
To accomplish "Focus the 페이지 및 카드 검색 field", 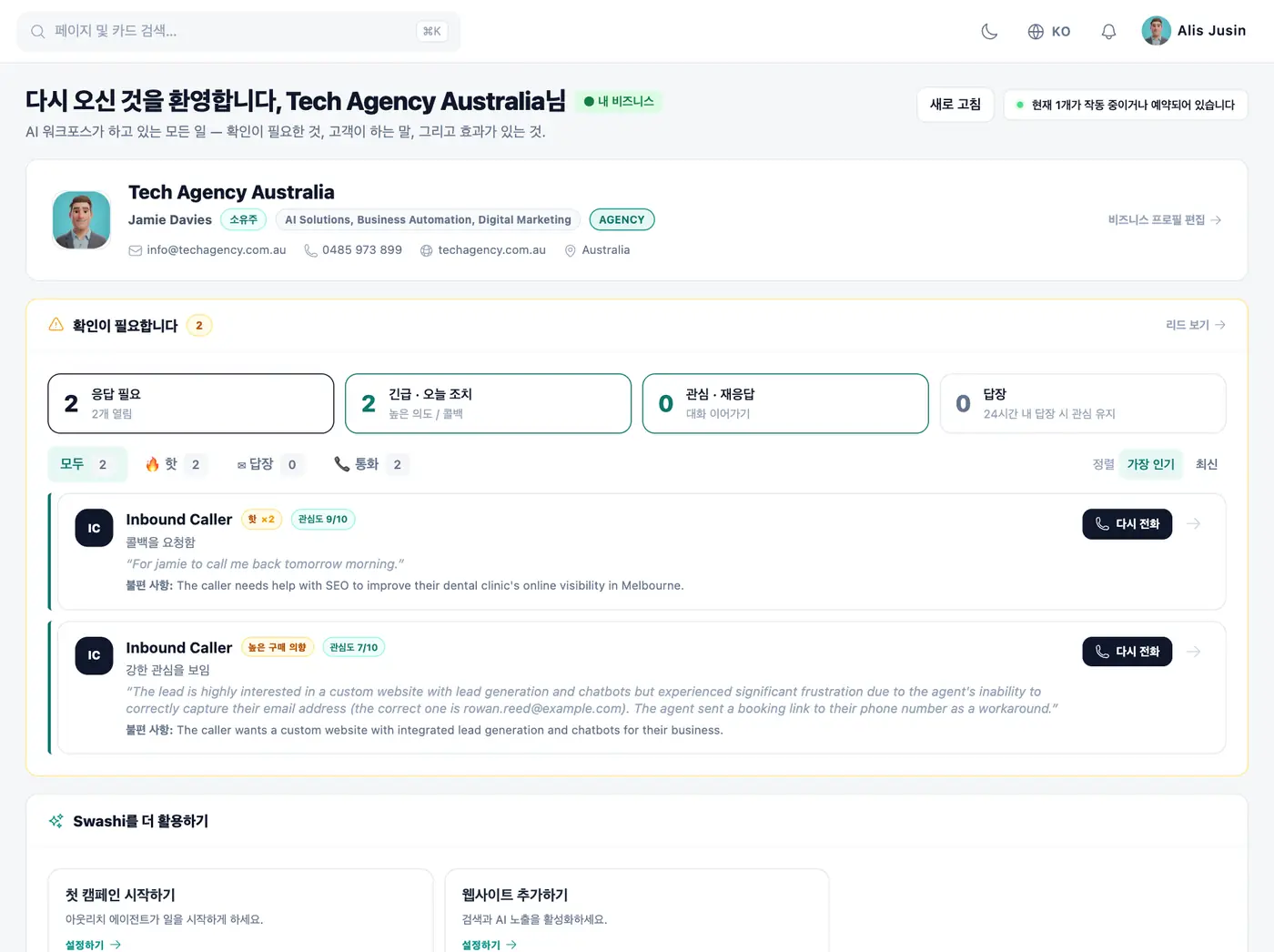I will click(238, 31).
